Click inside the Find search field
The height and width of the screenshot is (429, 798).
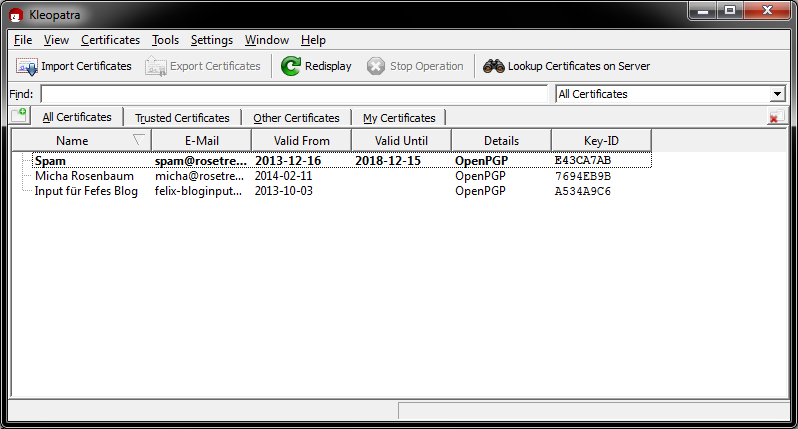[x=295, y=94]
